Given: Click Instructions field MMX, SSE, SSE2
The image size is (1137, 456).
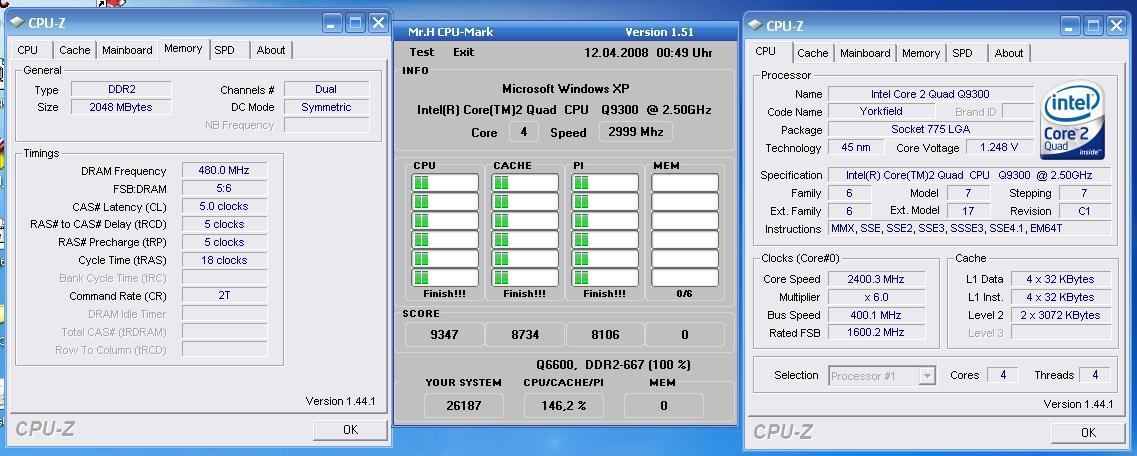Looking at the screenshot, I should point(969,228).
